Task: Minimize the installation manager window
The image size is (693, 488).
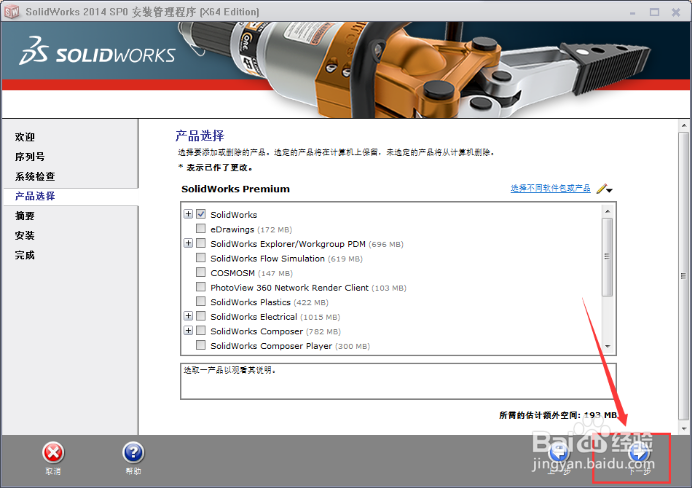Action: 632,12
